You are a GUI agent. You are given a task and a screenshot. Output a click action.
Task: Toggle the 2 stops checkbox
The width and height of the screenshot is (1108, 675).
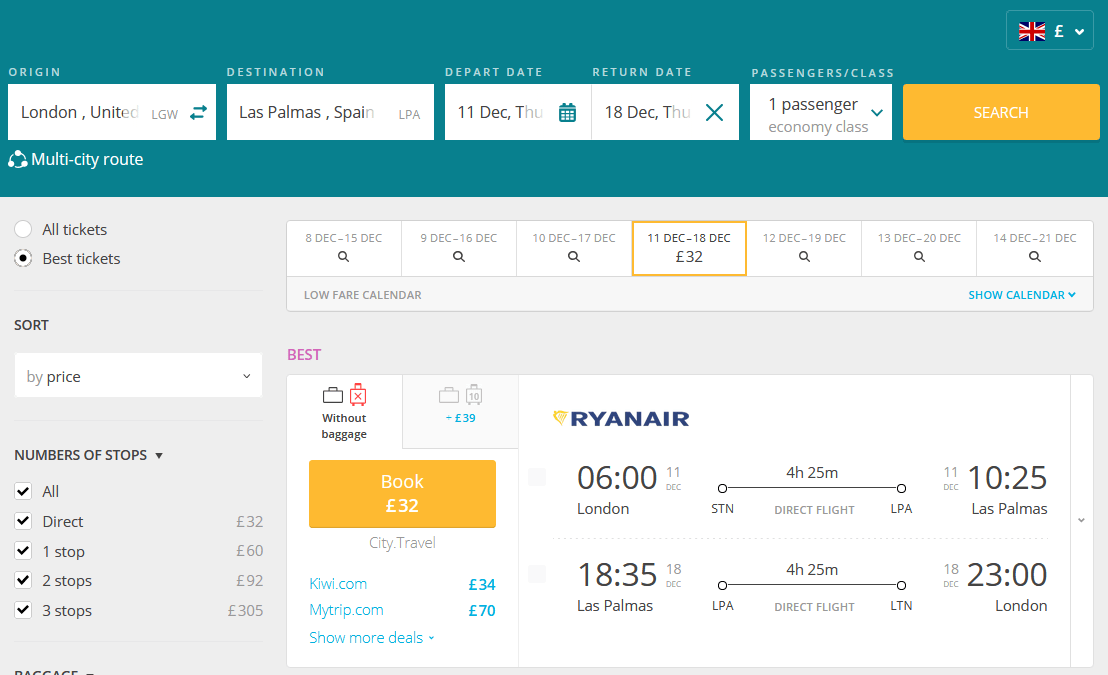[23, 580]
